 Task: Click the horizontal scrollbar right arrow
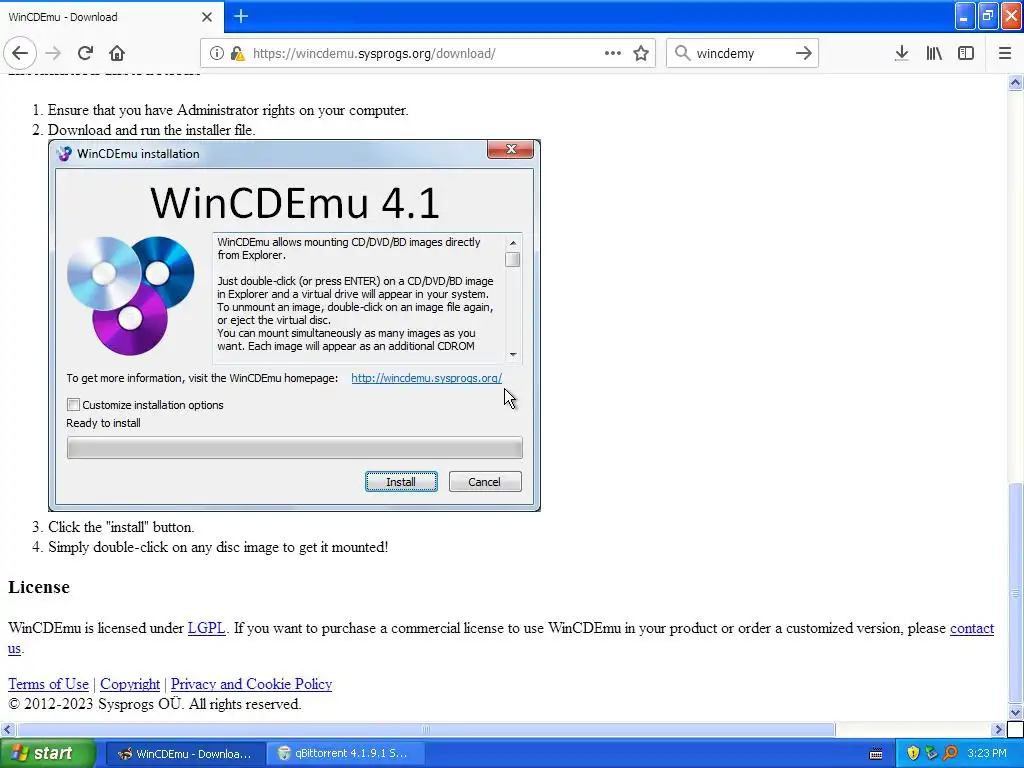998,729
